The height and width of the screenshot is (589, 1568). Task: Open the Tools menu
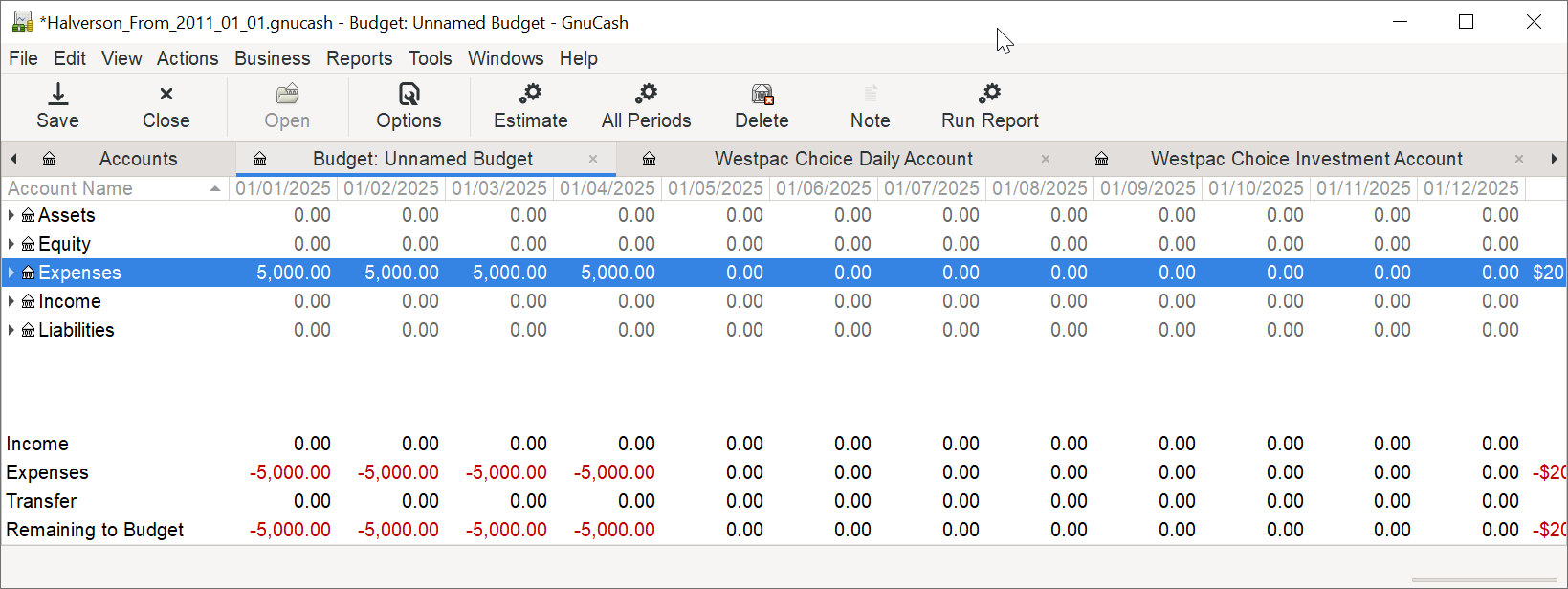point(430,58)
